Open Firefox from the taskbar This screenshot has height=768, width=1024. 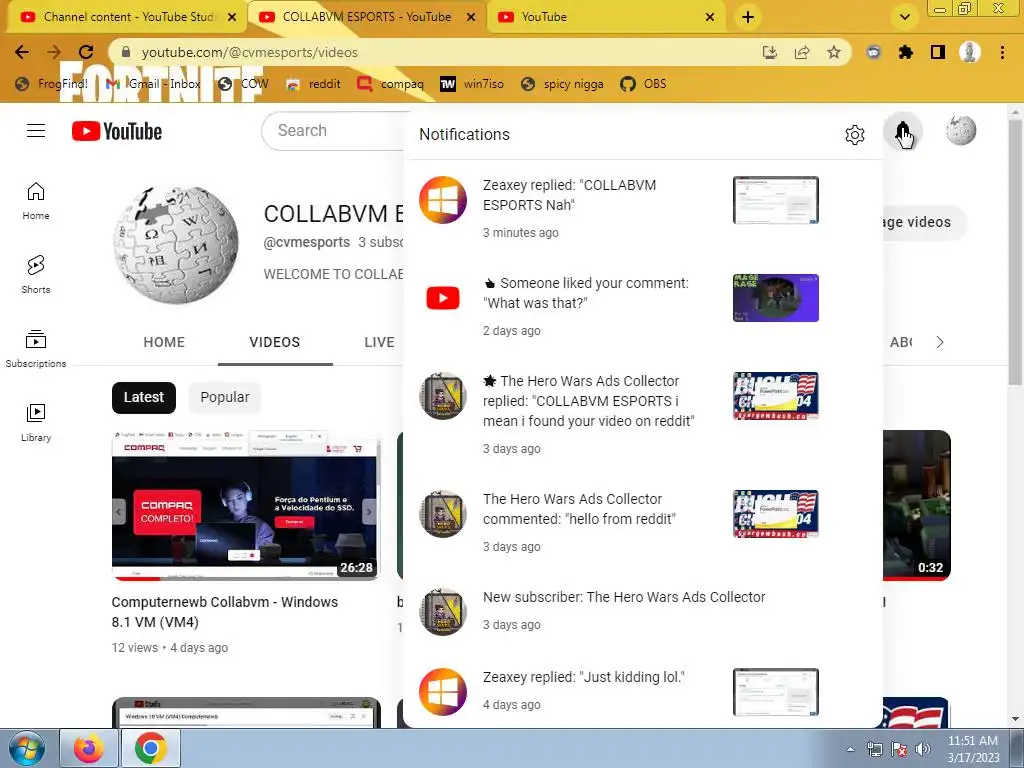pos(89,748)
